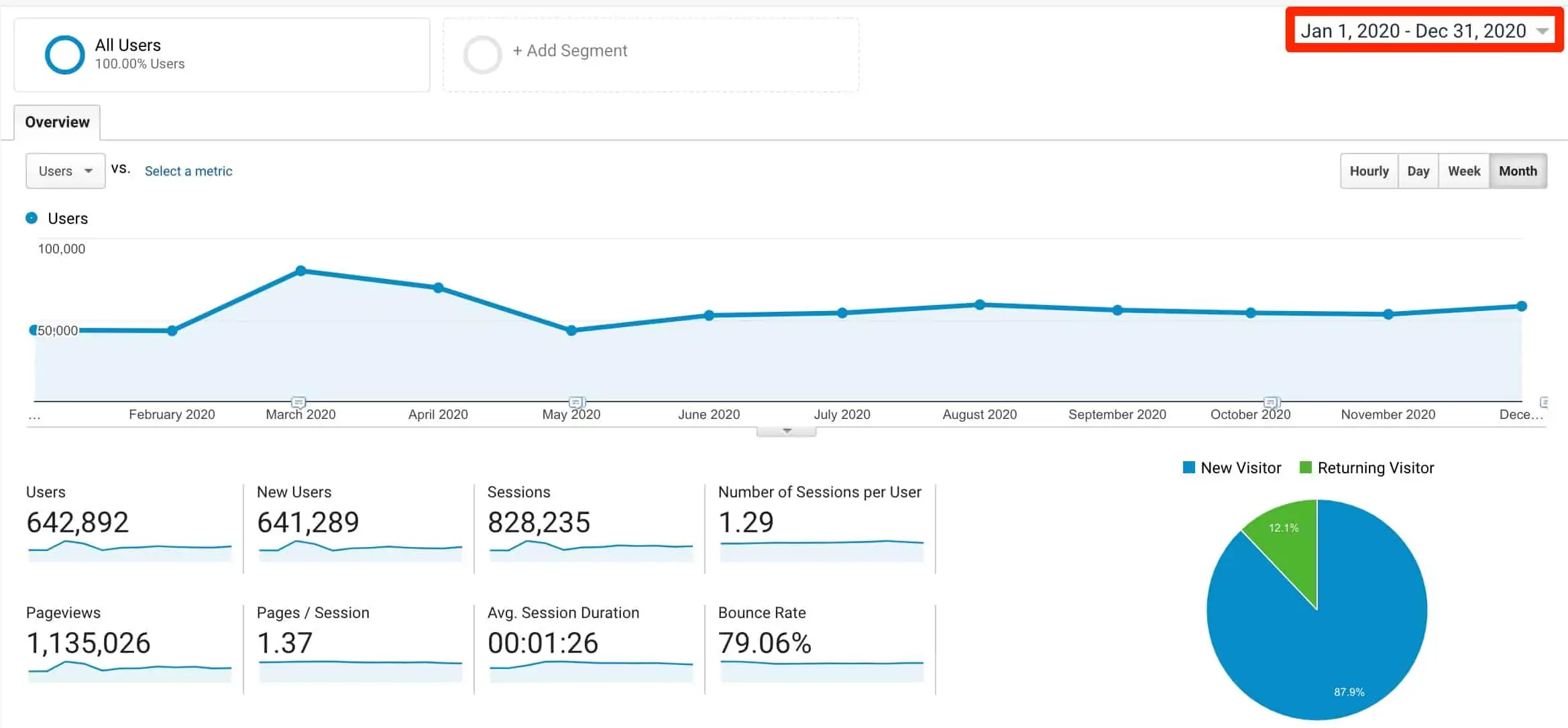The image size is (1568, 728).
Task: Click Select a metric link
Action: click(x=188, y=171)
